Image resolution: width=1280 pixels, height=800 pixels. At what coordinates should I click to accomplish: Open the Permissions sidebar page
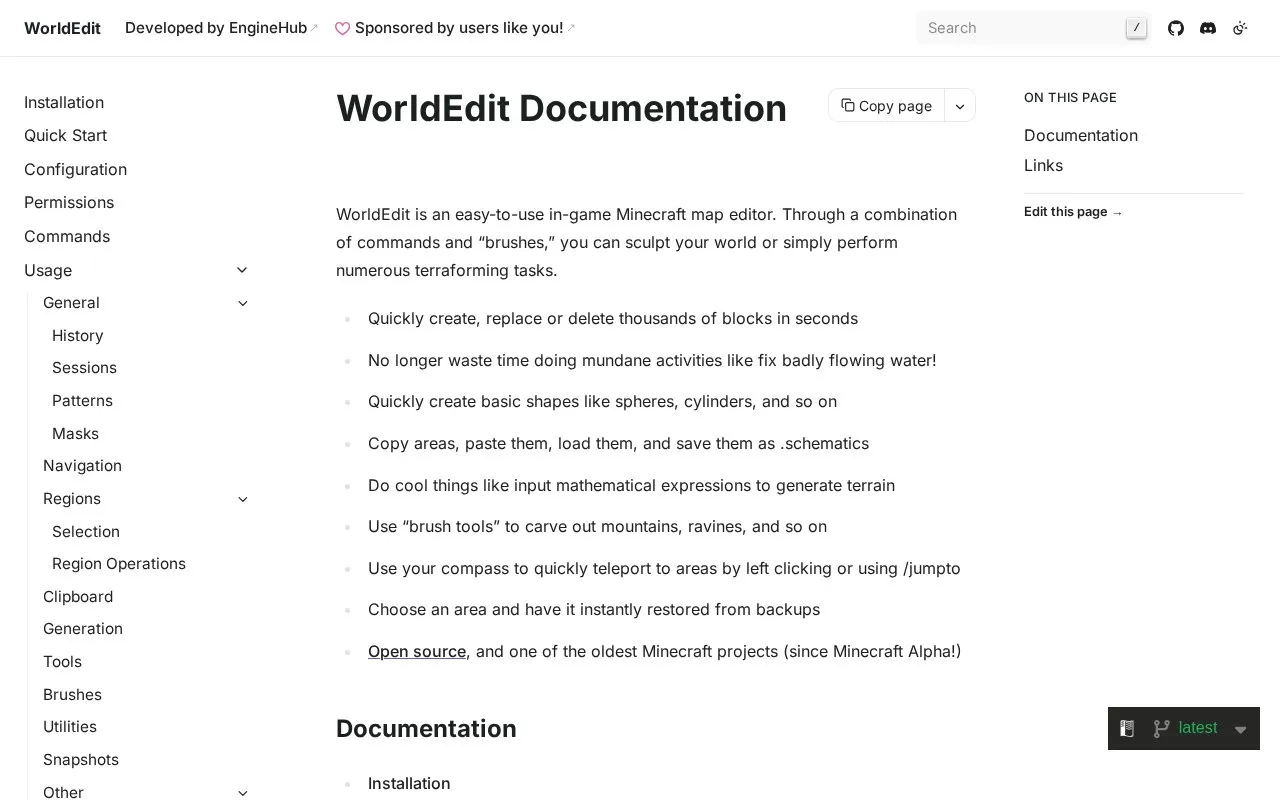(x=69, y=202)
